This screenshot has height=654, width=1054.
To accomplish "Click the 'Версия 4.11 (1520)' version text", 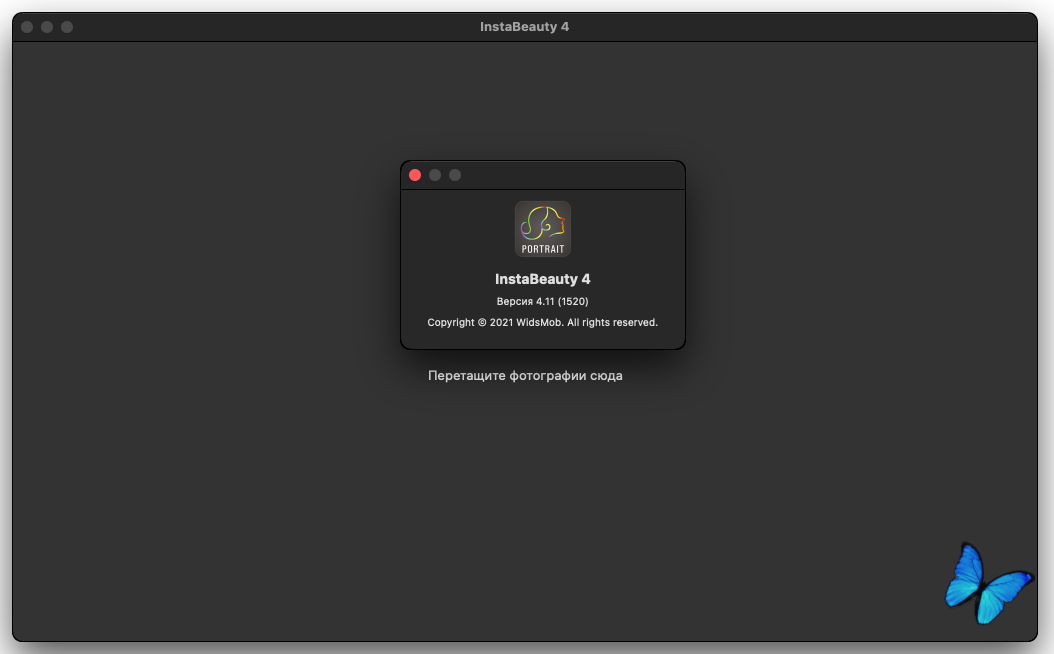I will click(542, 301).
